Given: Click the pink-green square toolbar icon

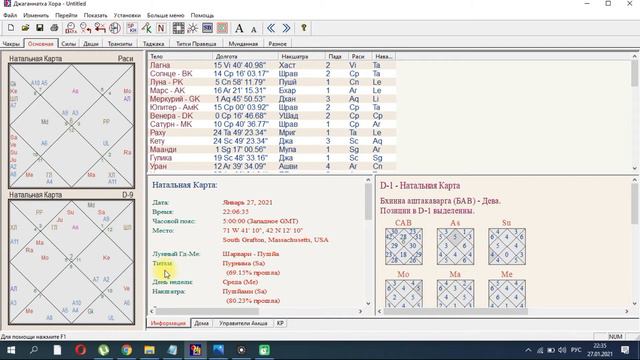Looking at the screenshot, I should 222,28.
